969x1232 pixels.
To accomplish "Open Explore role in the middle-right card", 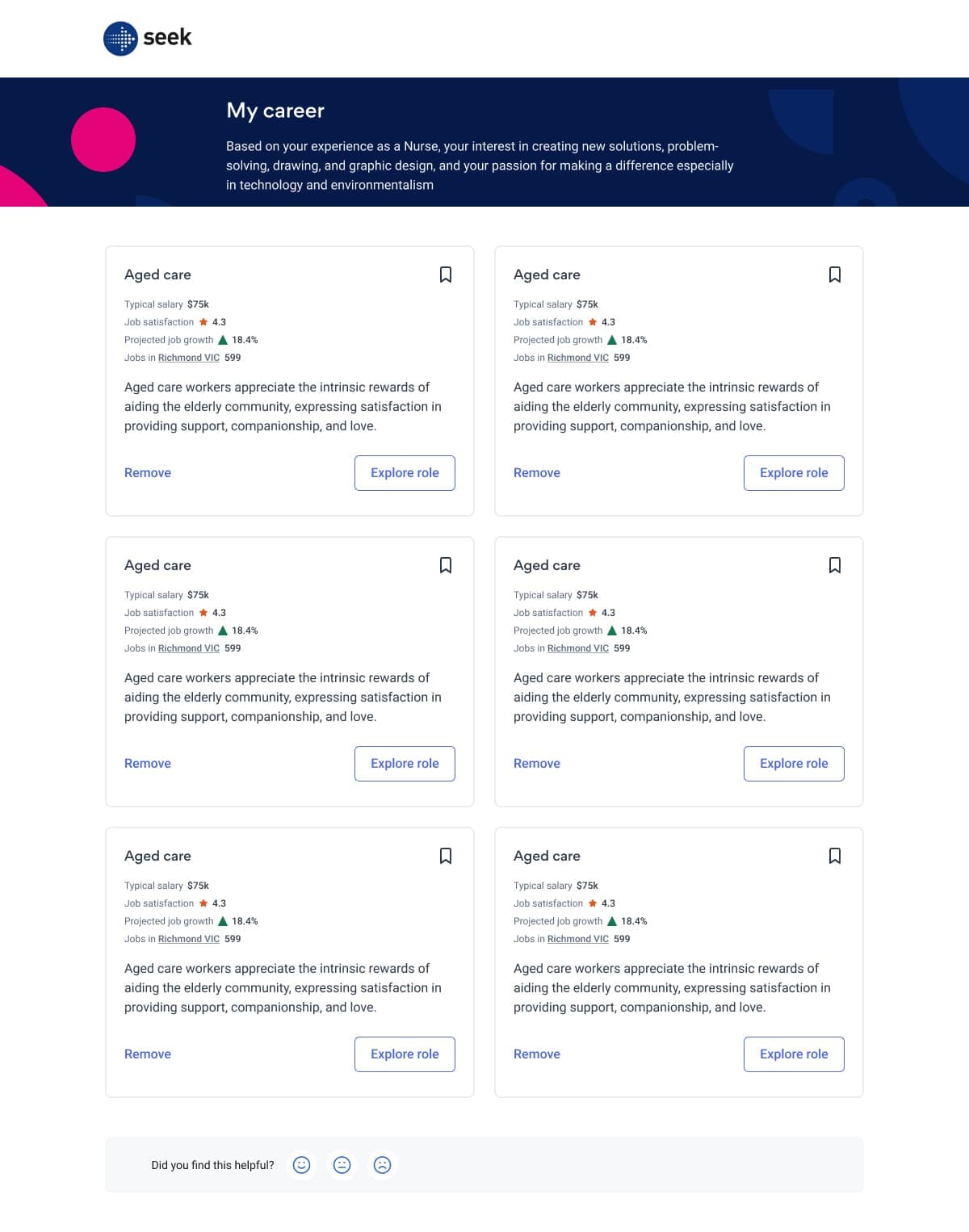I will click(794, 764).
